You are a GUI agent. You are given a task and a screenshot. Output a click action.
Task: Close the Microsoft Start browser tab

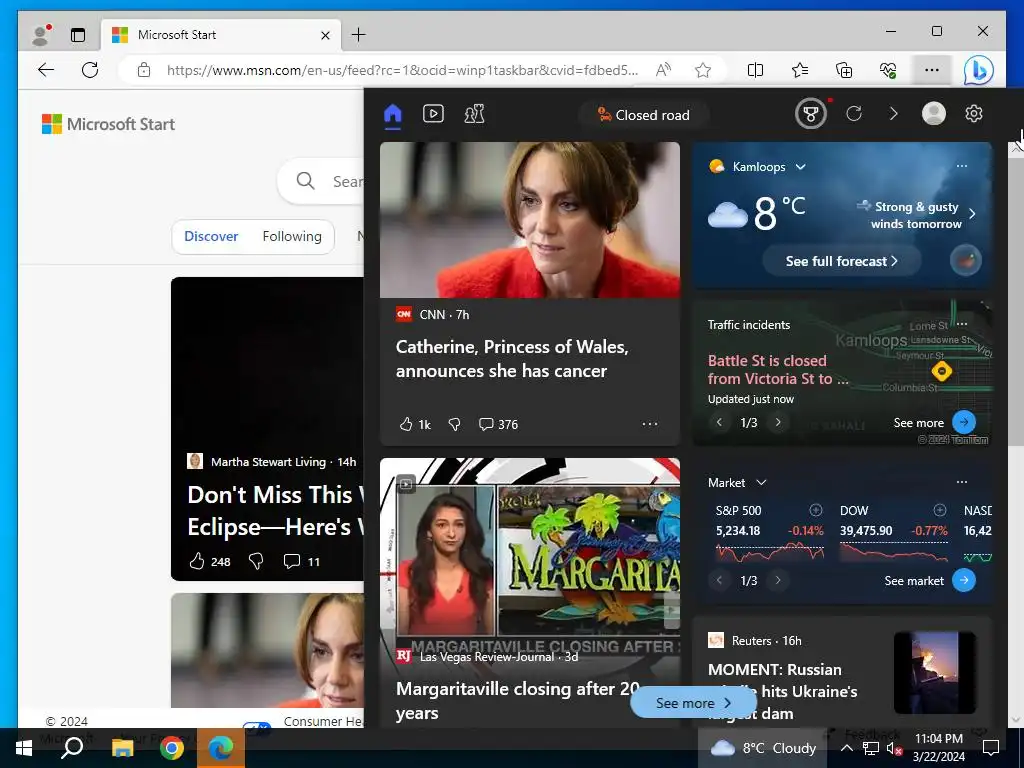325,35
